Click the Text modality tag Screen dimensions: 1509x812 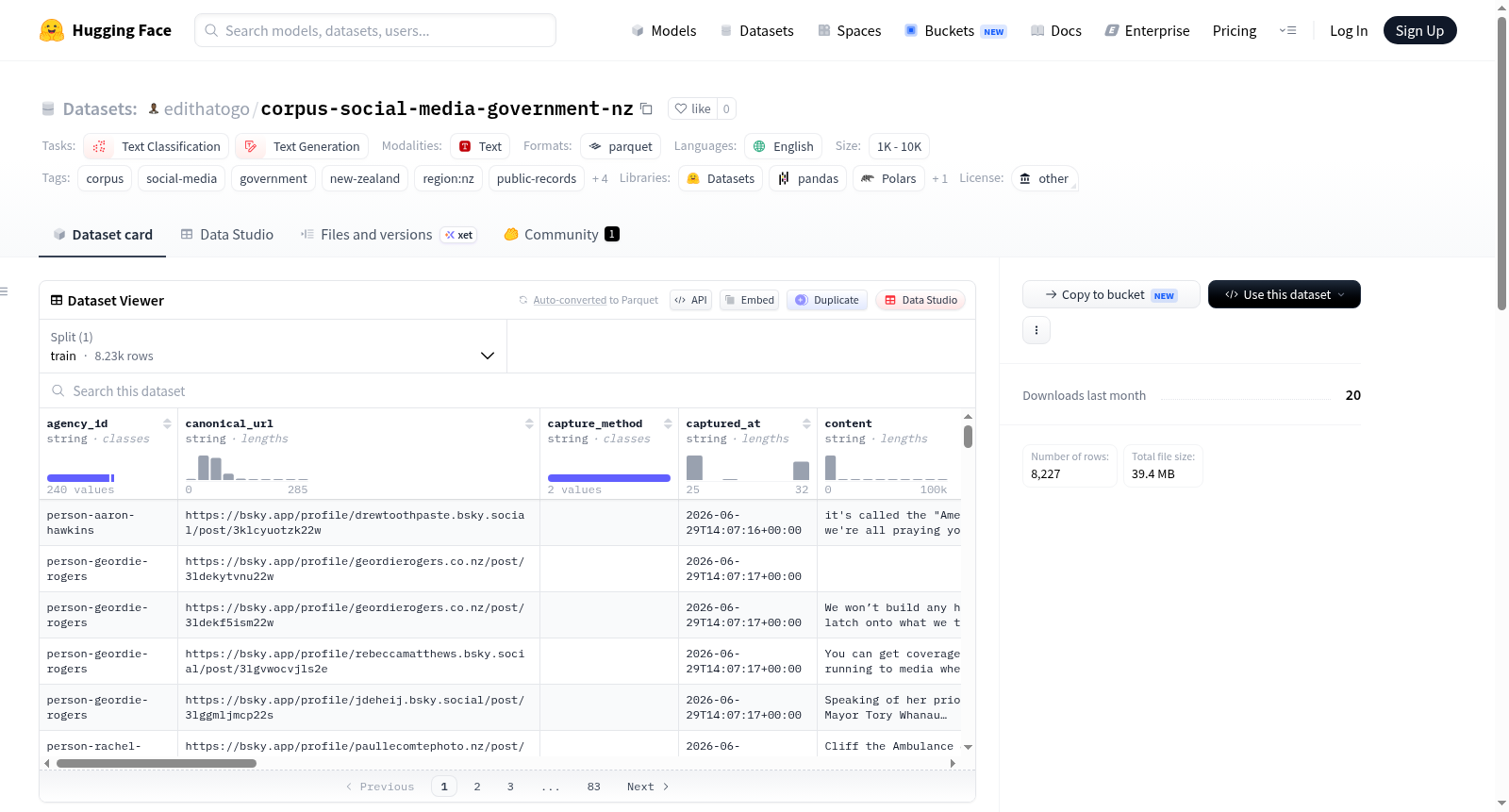click(x=480, y=146)
